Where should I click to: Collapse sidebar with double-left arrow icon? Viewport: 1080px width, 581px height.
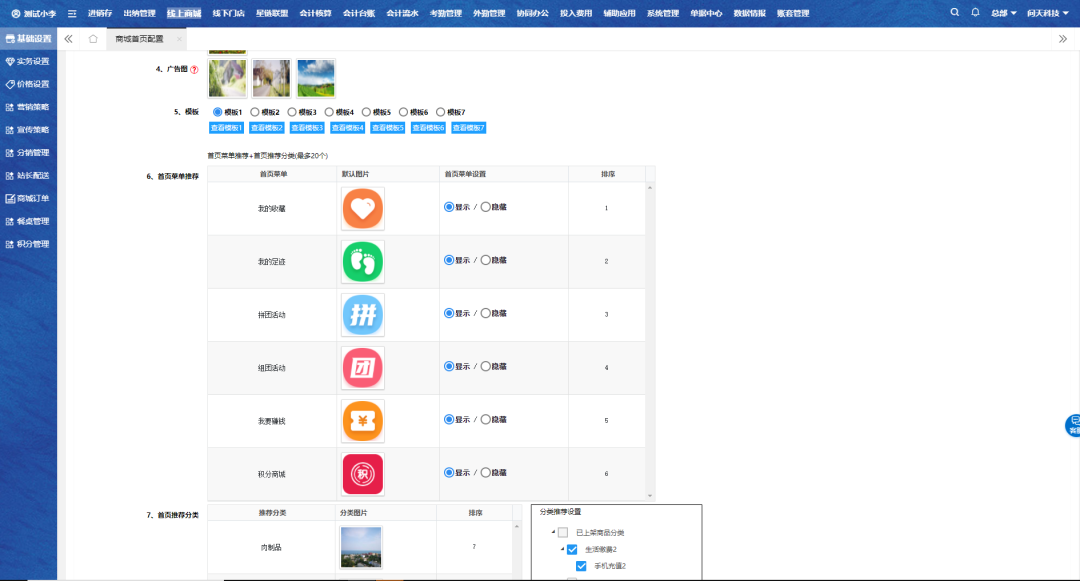point(68,39)
